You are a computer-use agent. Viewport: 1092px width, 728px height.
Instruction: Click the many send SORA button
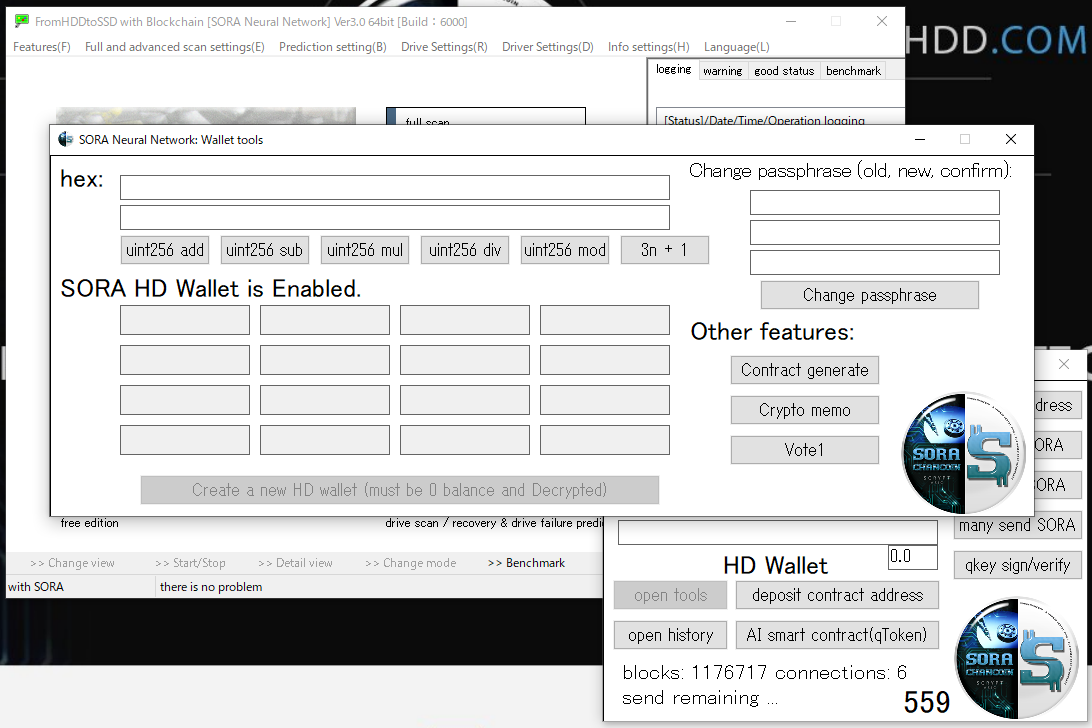tap(1017, 525)
